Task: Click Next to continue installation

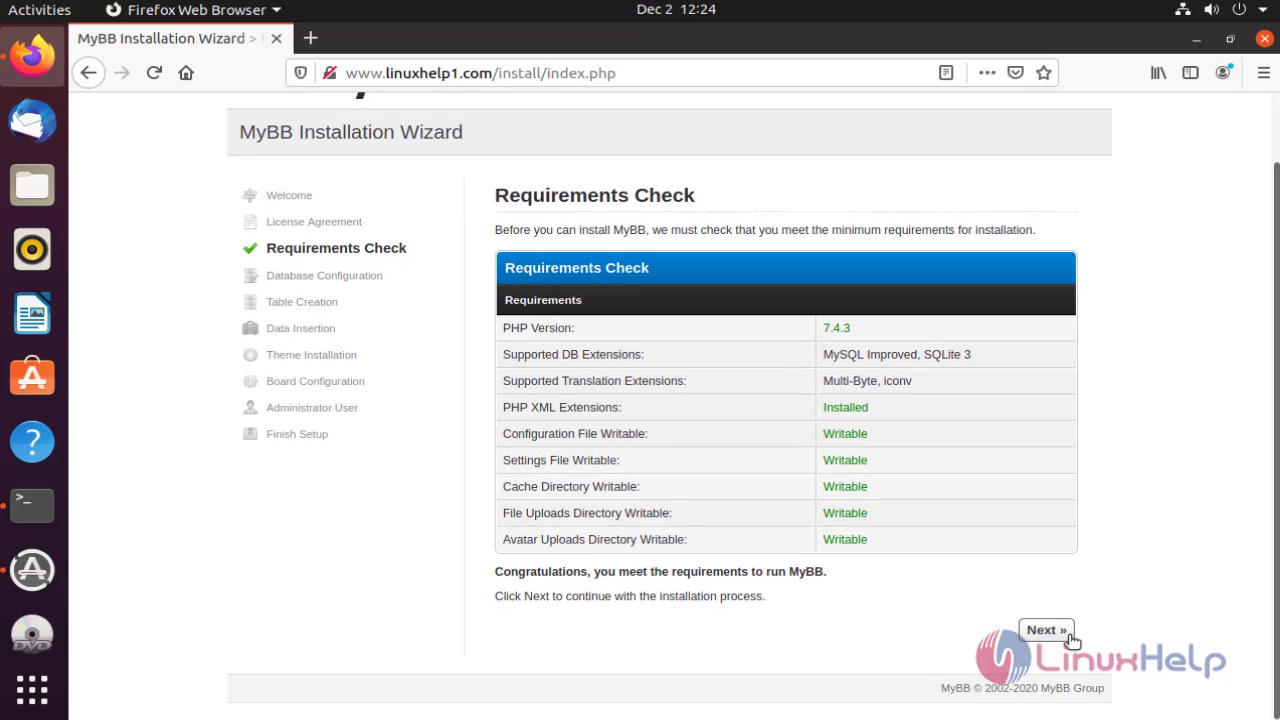Action: 1046,630
